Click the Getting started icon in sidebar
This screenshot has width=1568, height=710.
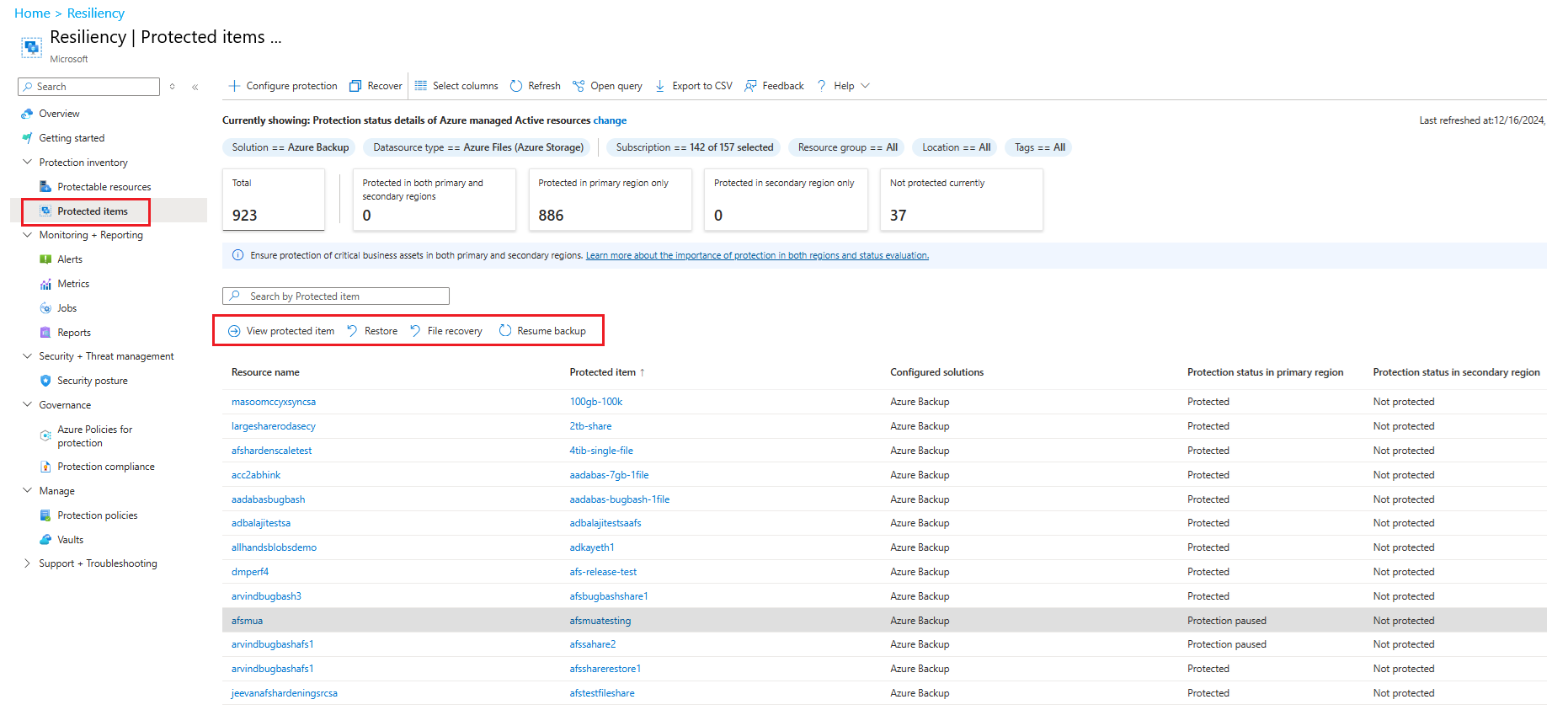pos(27,138)
